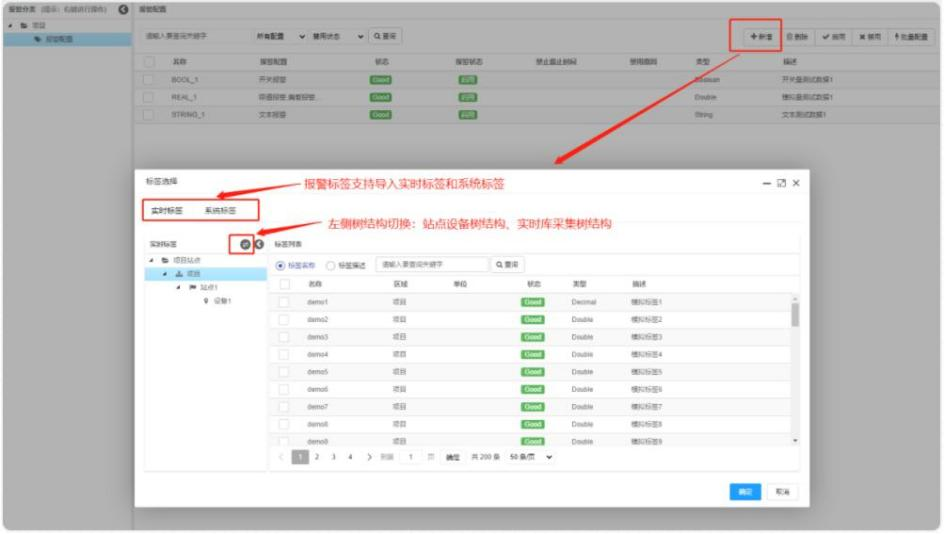Select the 标签描述 radio button
Screen dimensions: 944x534
click(x=331, y=265)
